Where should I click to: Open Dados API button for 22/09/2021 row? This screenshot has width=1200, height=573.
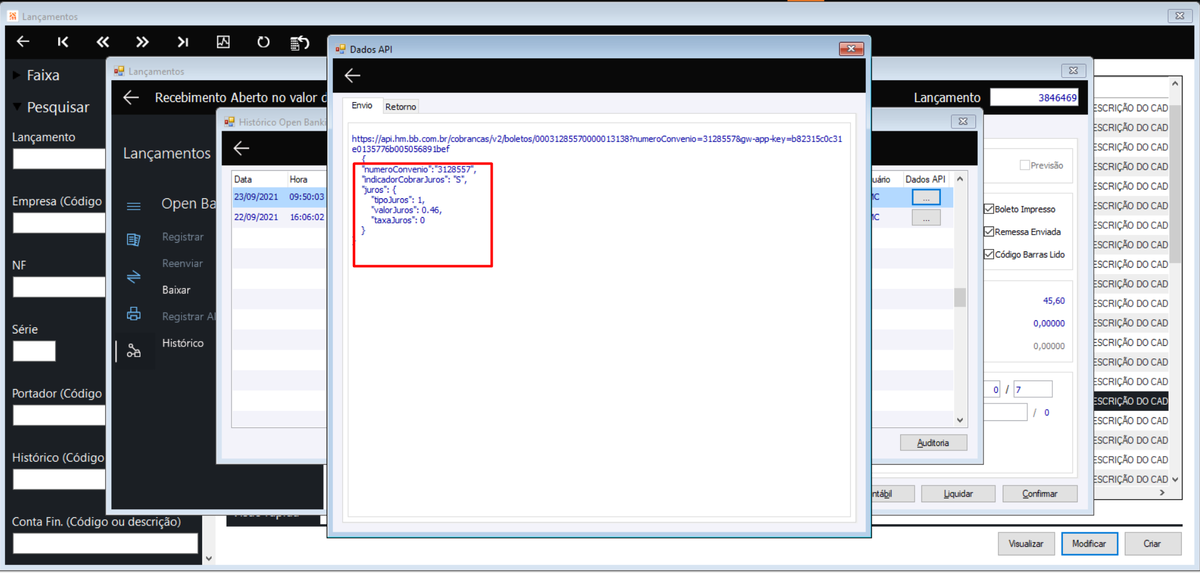tap(926, 217)
